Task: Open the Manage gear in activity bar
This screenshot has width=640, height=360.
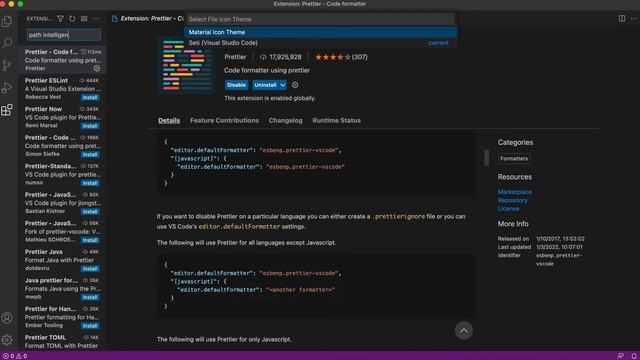Action: [7, 340]
